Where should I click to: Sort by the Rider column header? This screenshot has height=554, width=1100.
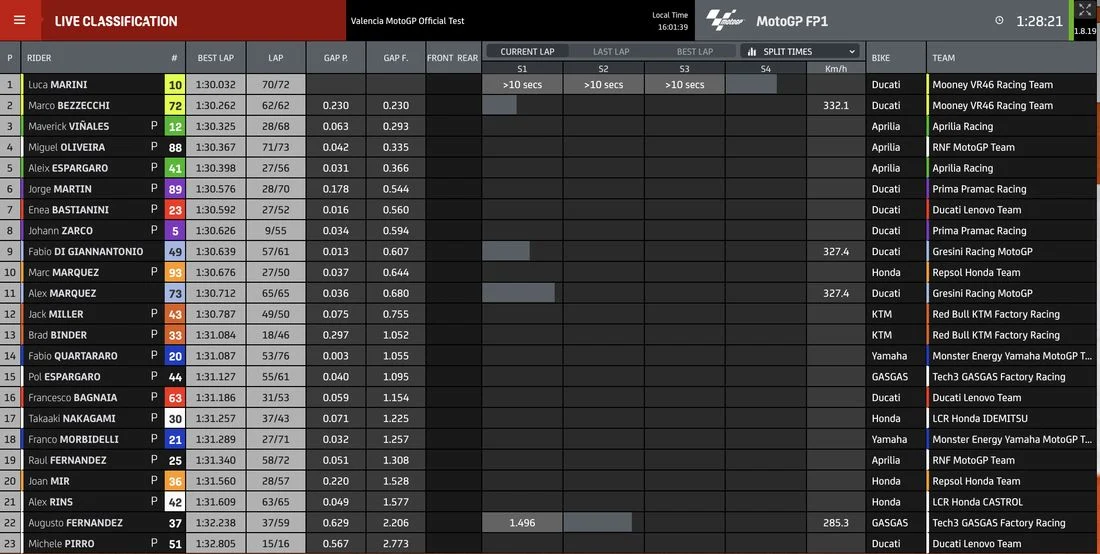(x=39, y=58)
